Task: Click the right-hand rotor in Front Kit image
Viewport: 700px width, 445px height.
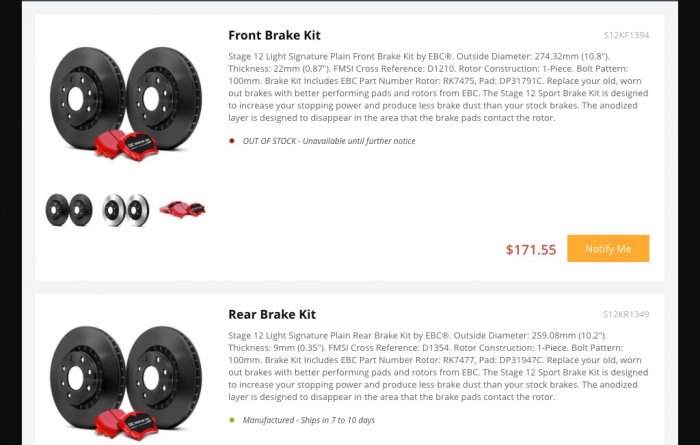Action: pos(161,97)
